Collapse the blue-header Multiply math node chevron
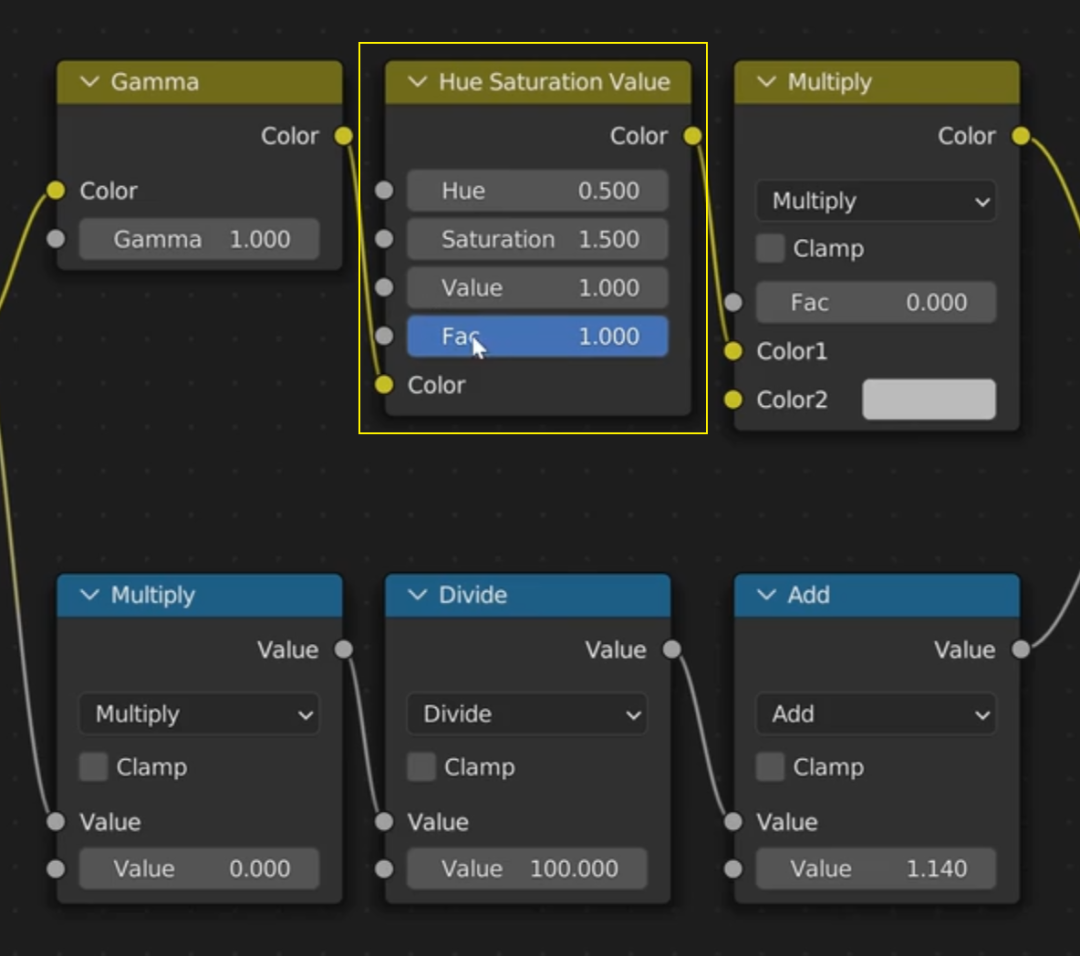The height and width of the screenshot is (956, 1080). tap(90, 595)
